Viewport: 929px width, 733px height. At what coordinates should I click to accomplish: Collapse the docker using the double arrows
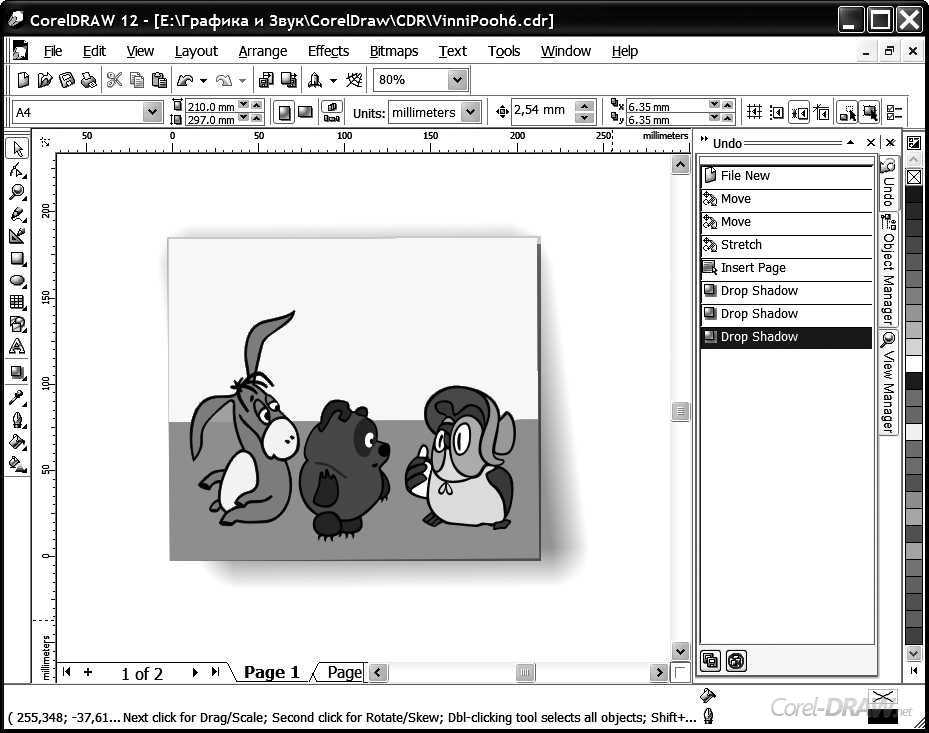point(704,139)
